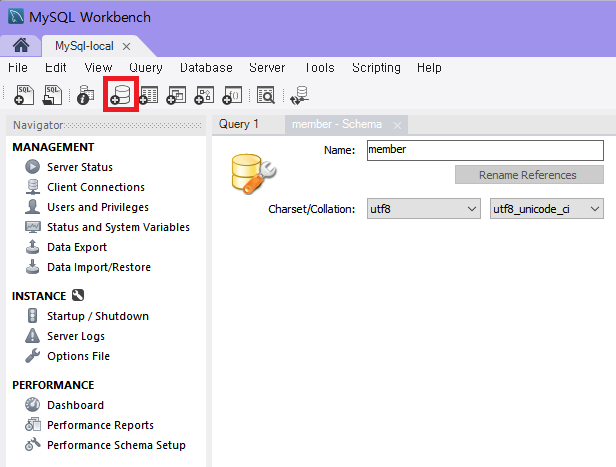Open Client Connections in Navigator

(96, 187)
